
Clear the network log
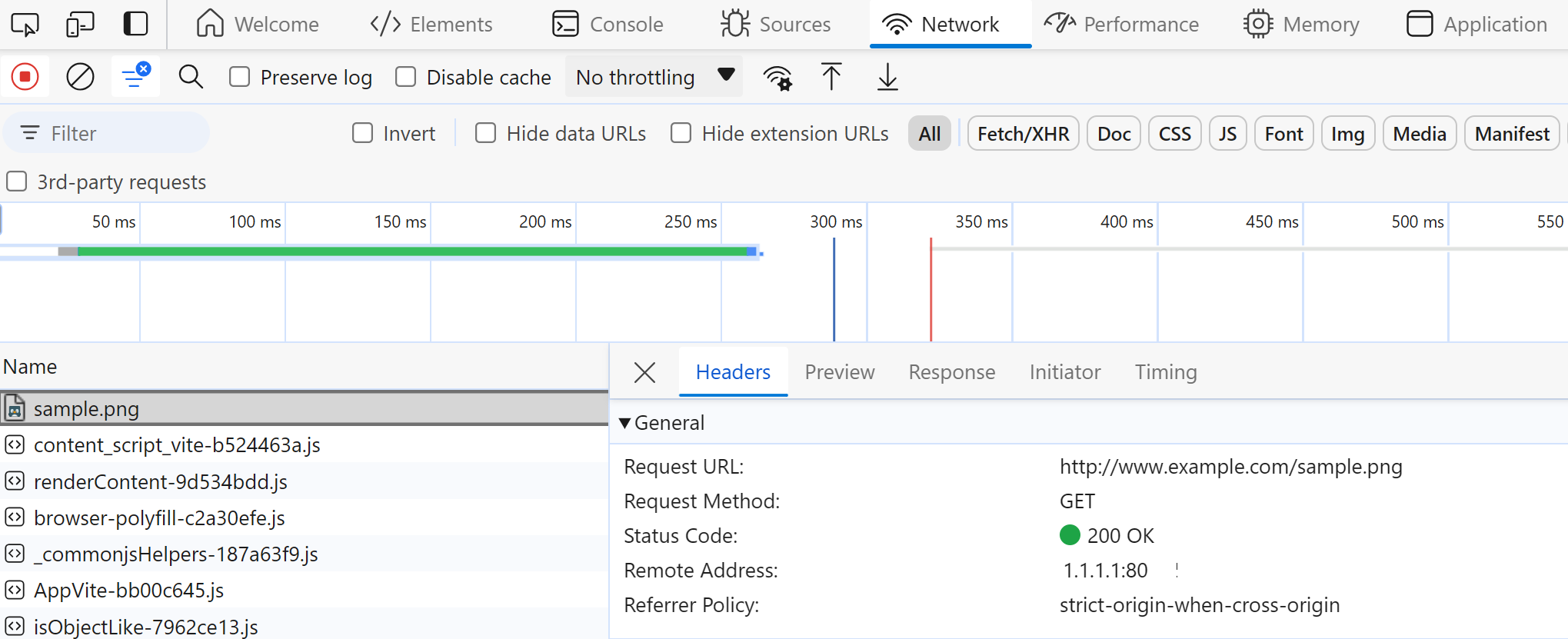click(80, 77)
